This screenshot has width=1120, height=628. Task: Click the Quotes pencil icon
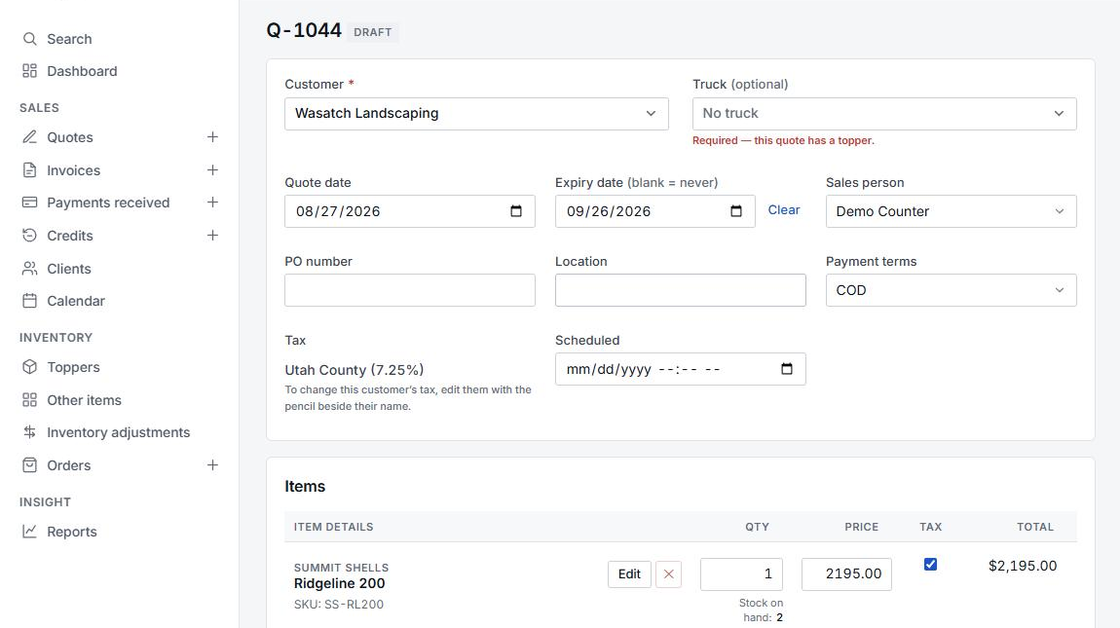(x=29, y=136)
